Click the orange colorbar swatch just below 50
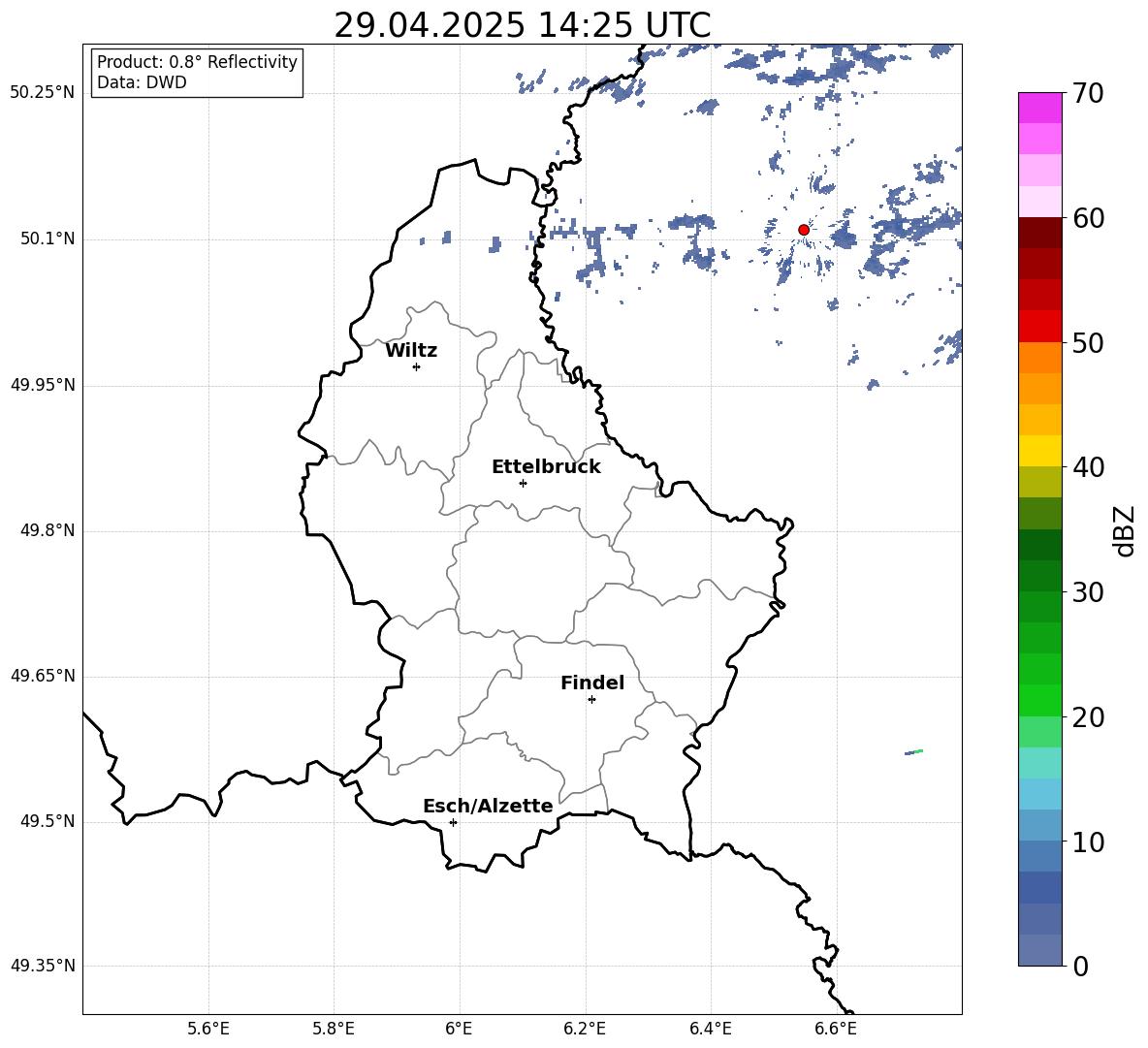The width and height of the screenshot is (1148, 1048). point(1039,358)
